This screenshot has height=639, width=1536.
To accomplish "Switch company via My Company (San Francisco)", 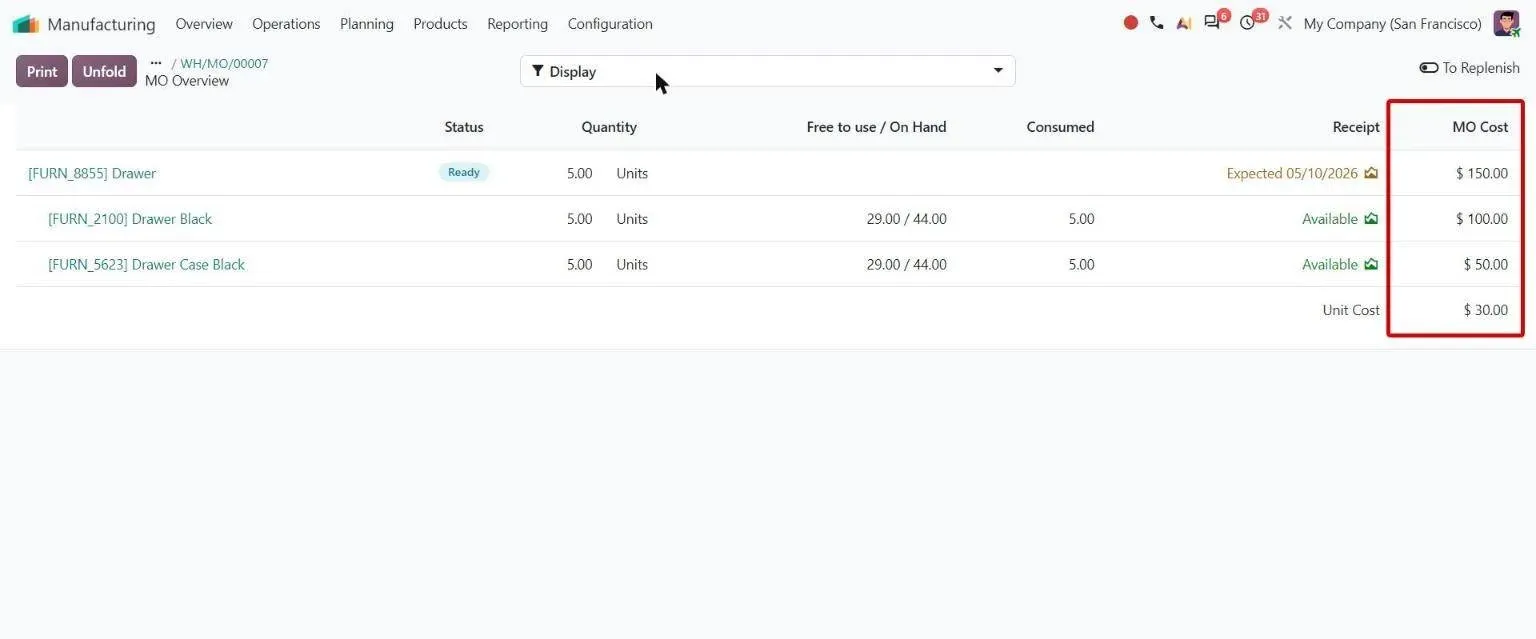I will tap(1392, 24).
